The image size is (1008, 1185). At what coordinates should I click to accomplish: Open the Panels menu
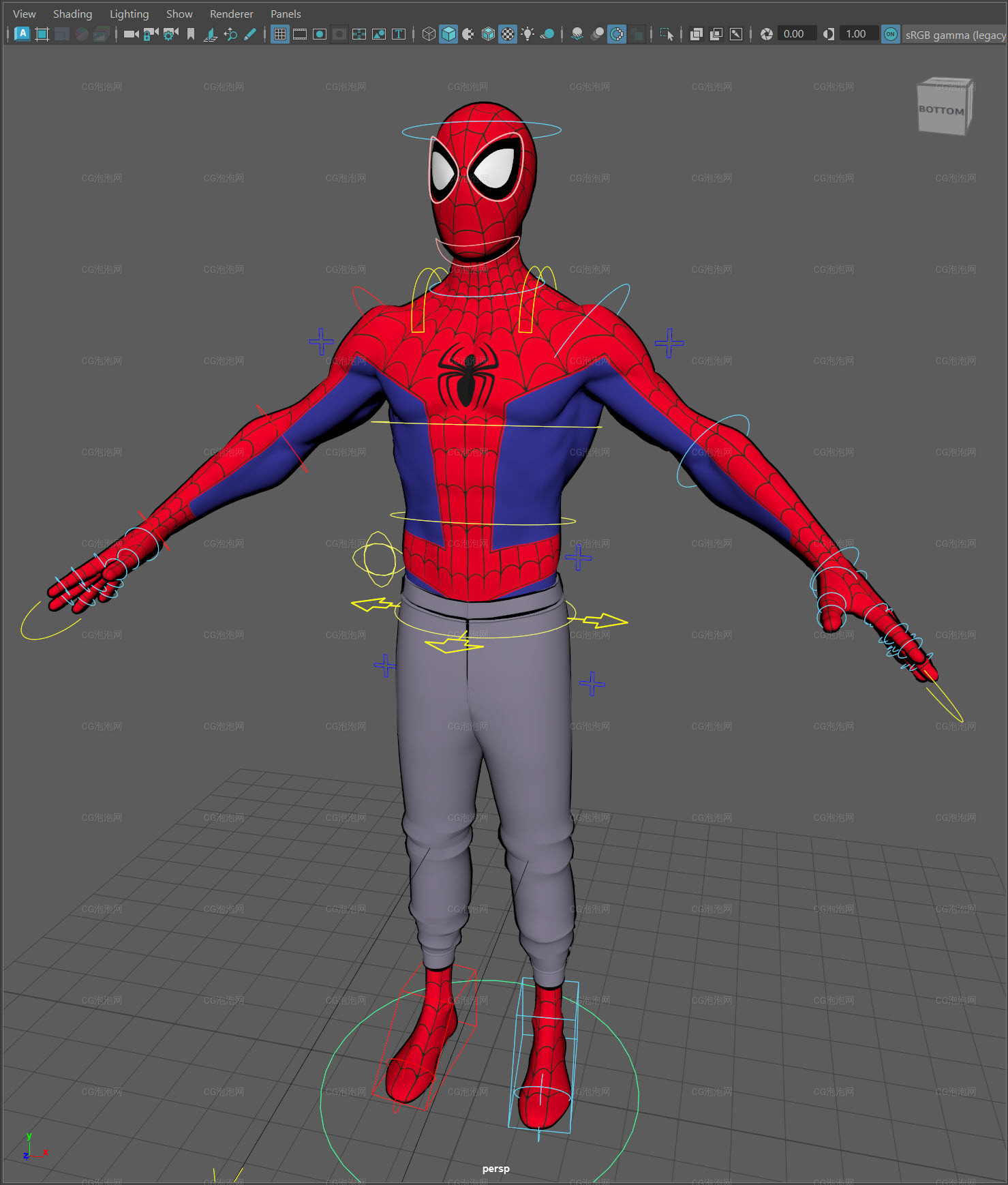[286, 14]
